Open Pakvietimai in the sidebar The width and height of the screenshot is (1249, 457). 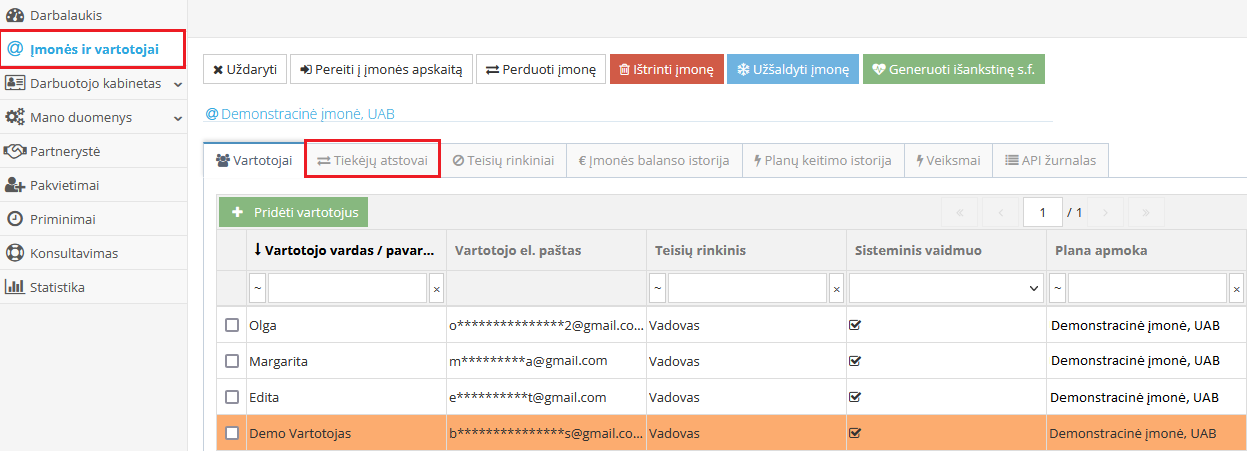click(x=64, y=185)
